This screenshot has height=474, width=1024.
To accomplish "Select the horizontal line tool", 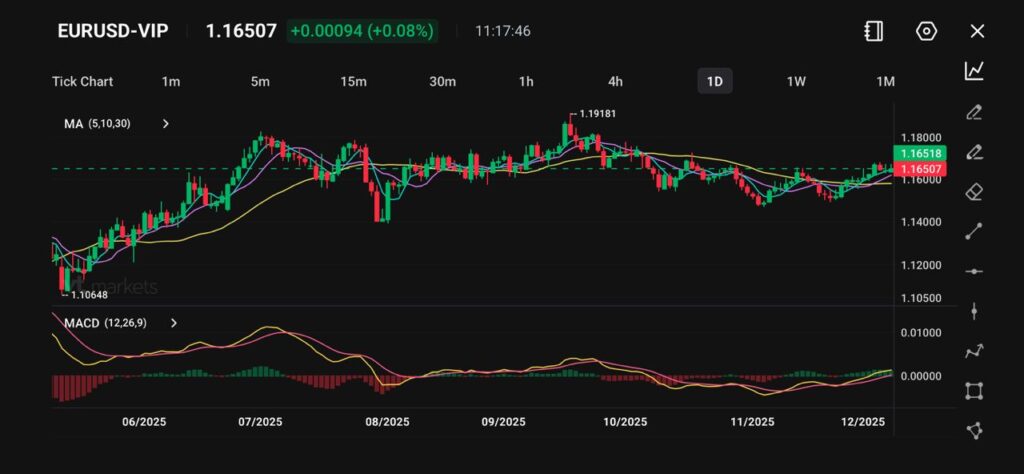I will pos(974,271).
